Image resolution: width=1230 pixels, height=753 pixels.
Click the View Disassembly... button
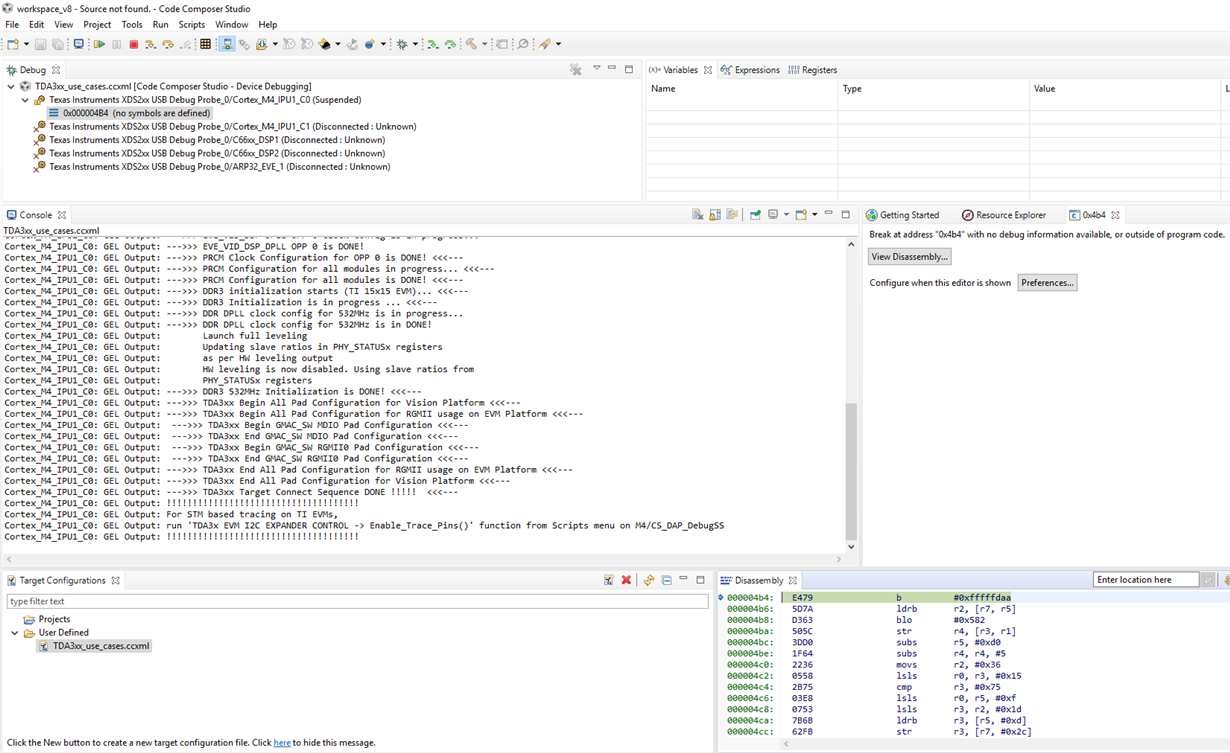909,257
